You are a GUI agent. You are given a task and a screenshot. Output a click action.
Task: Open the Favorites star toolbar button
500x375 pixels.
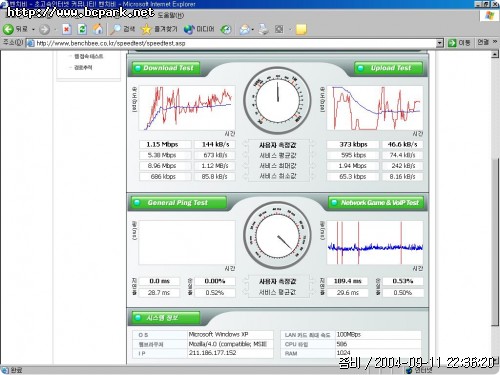click(x=159, y=29)
